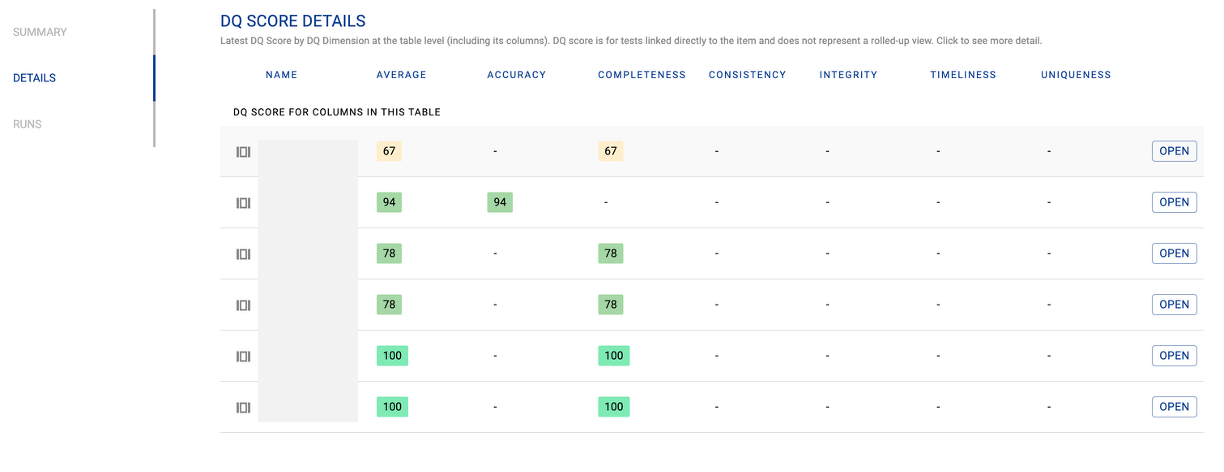Click the CONSISTENCY column header

click(747, 75)
